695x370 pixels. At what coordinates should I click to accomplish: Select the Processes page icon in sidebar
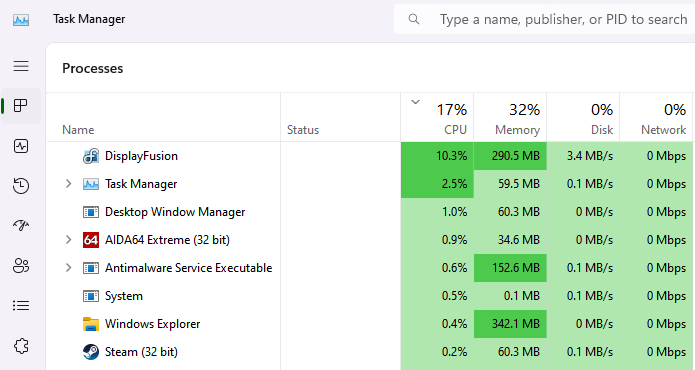pyautogui.click(x=21, y=105)
